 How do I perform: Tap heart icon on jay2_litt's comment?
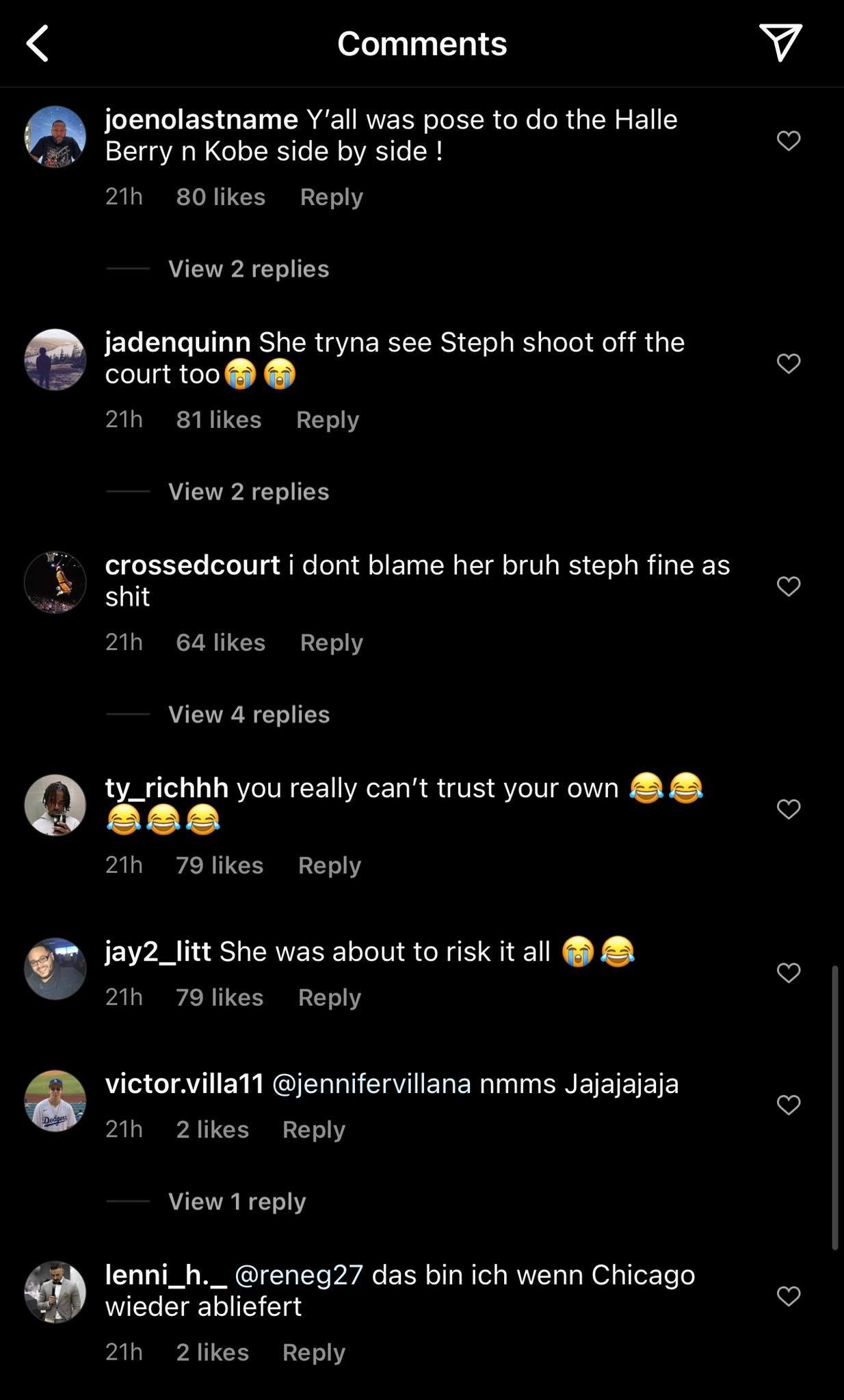(x=789, y=973)
